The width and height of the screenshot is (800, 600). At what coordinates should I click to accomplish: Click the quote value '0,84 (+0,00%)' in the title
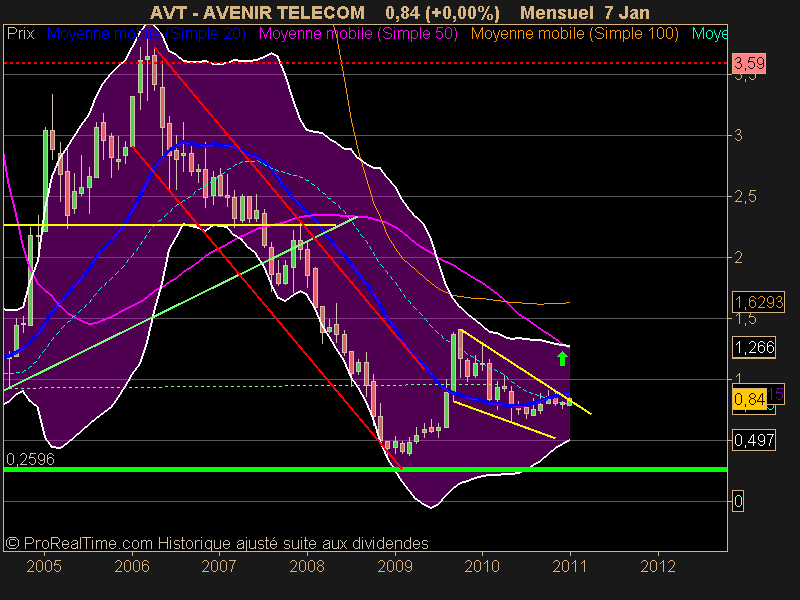click(442, 12)
